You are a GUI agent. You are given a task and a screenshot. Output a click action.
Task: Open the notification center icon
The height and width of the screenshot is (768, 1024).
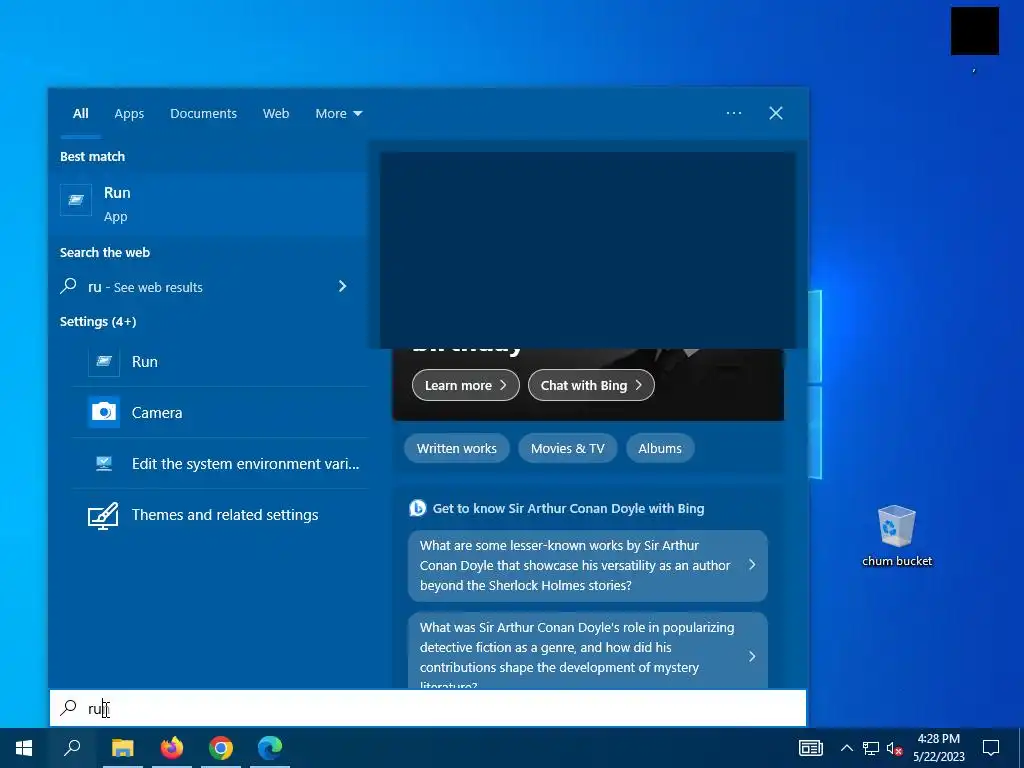pyautogui.click(x=991, y=748)
